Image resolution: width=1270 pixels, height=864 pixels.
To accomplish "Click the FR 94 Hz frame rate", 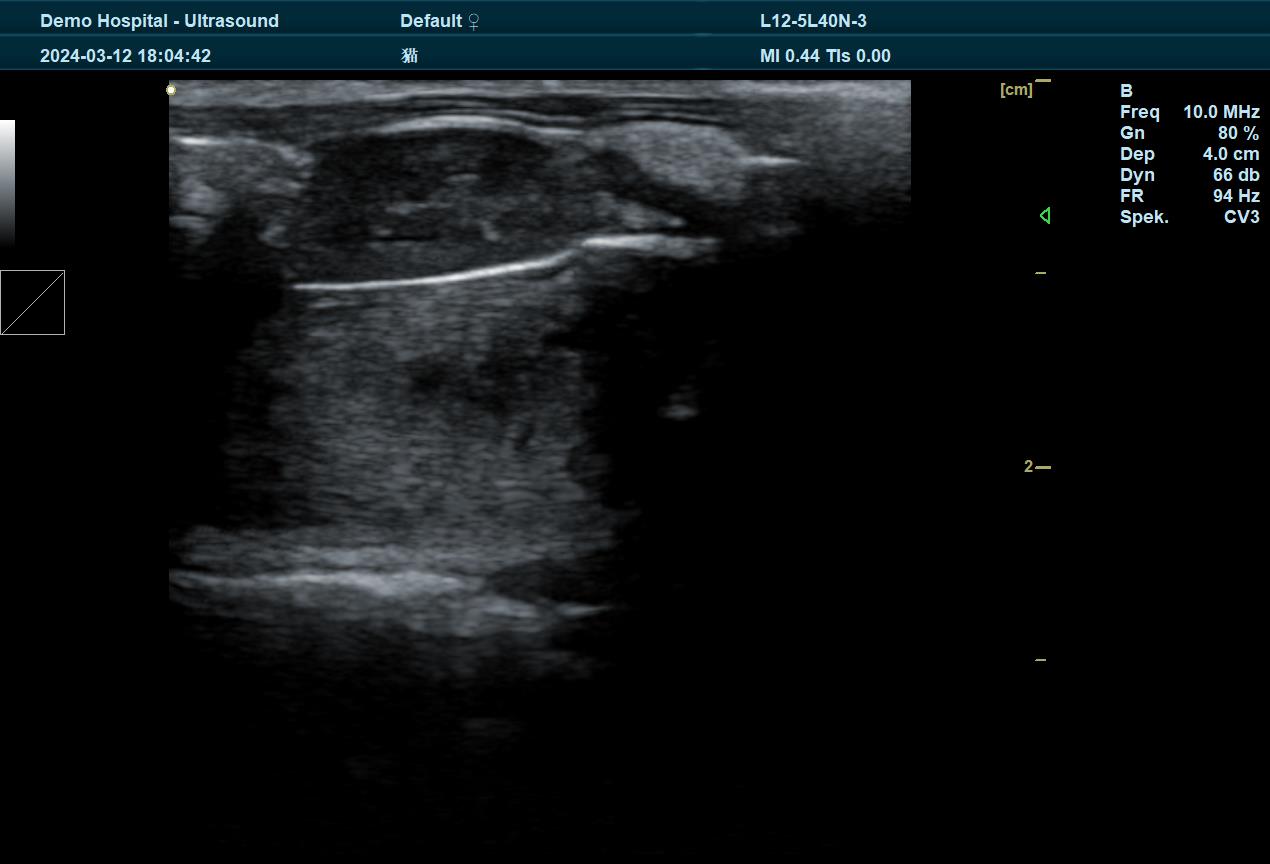I will (x=1189, y=196).
